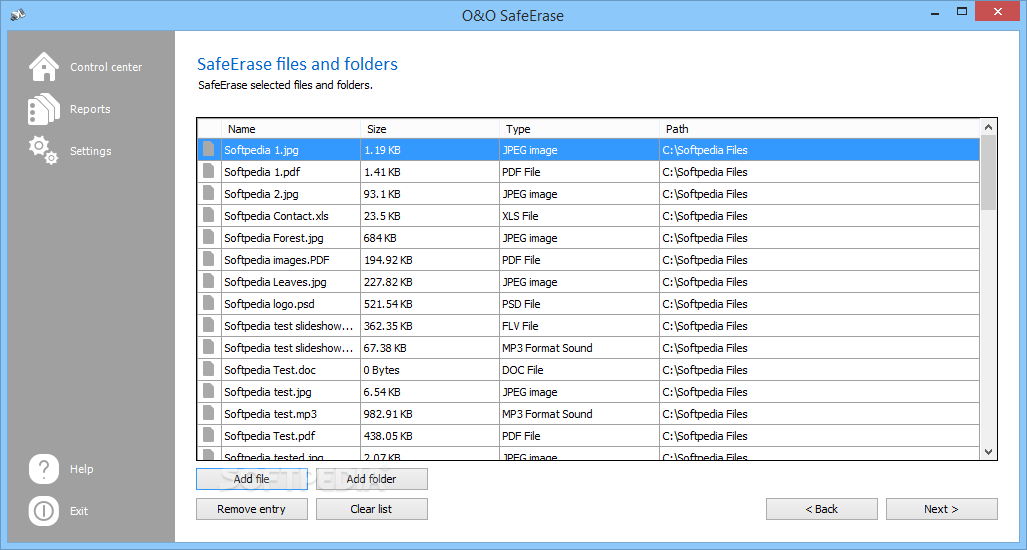Sort list by Path column header
The height and width of the screenshot is (550, 1027).
819,128
